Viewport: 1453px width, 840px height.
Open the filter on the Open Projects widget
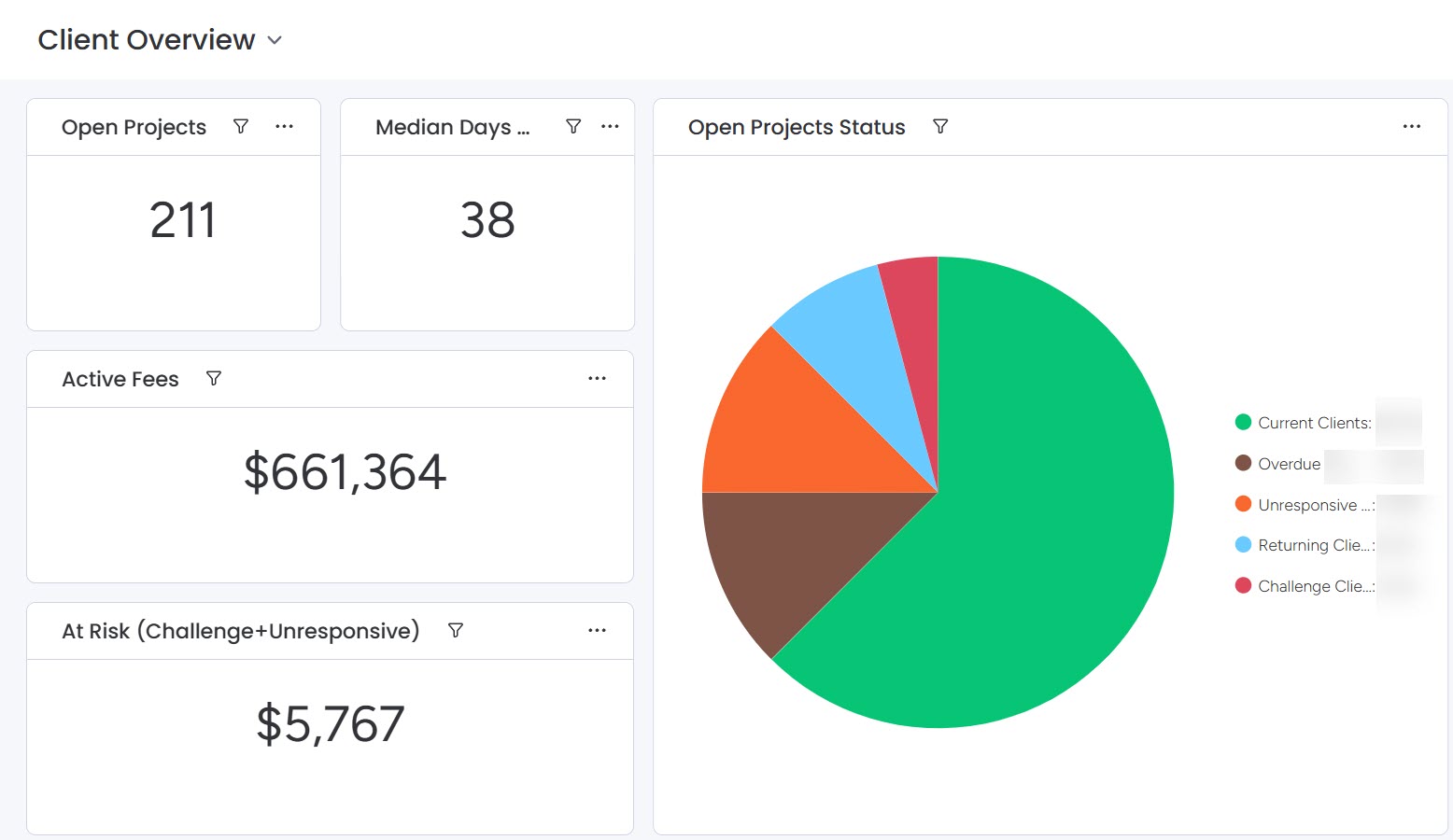pos(241,126)
